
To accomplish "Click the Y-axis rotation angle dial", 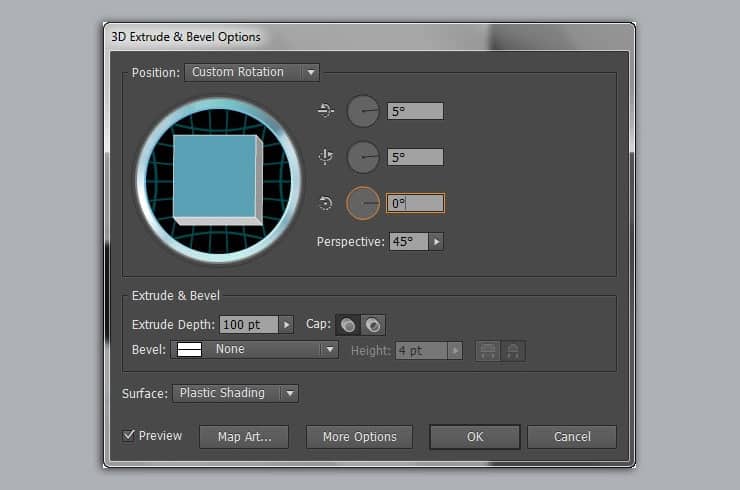I will 363,157.
